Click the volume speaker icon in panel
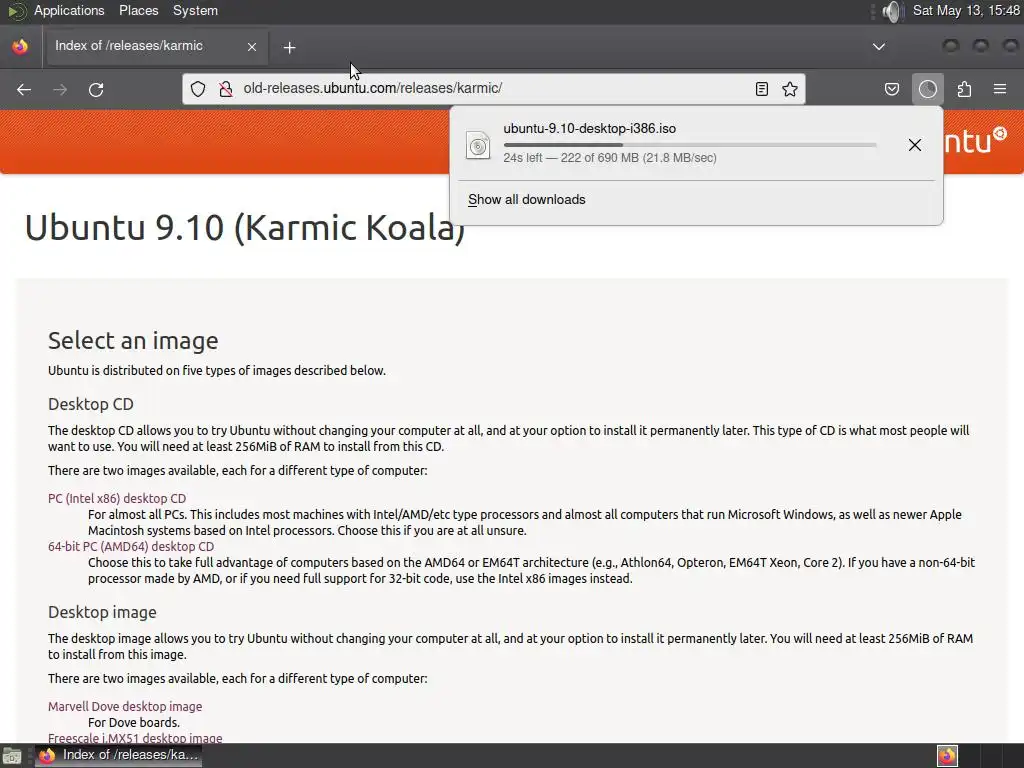Screen dimensions: 1024x768 point(892,11)
